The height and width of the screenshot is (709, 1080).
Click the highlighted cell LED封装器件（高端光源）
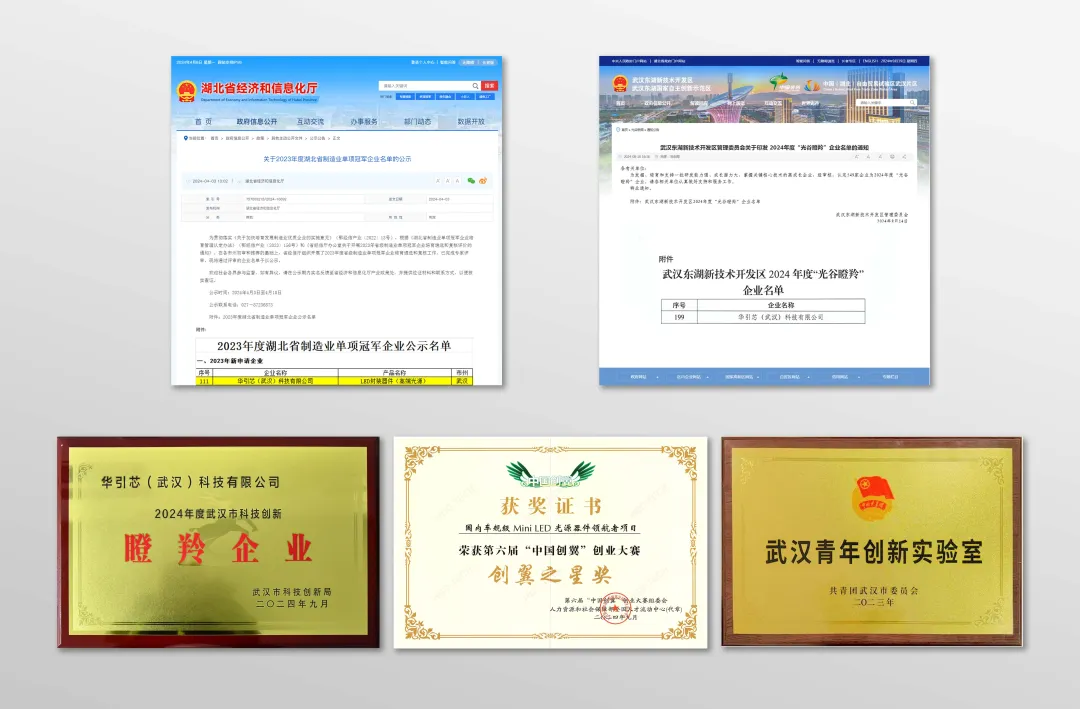(393, 381)
